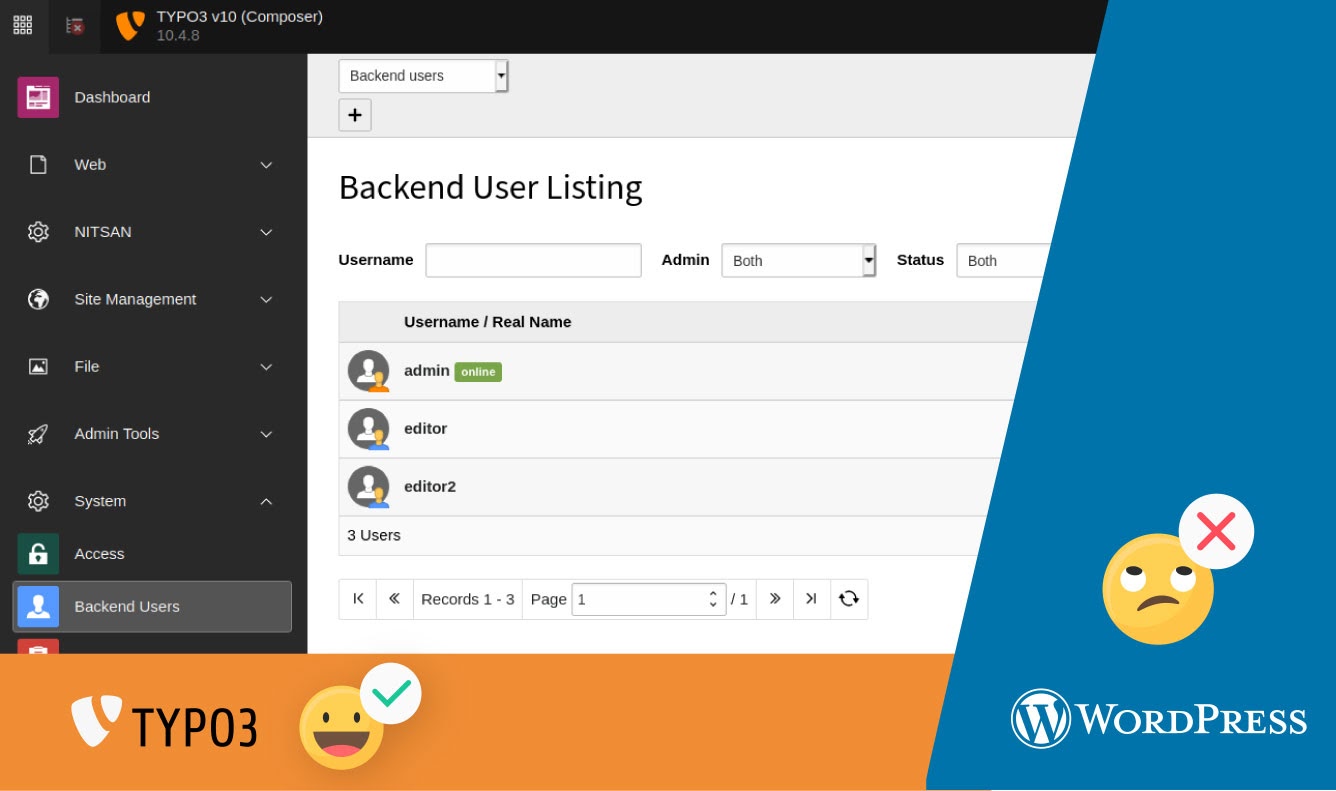Jump to last page with the end arrow
Image resolution: width=1336 pixels, height=791 pixels.
pos(811,598)
